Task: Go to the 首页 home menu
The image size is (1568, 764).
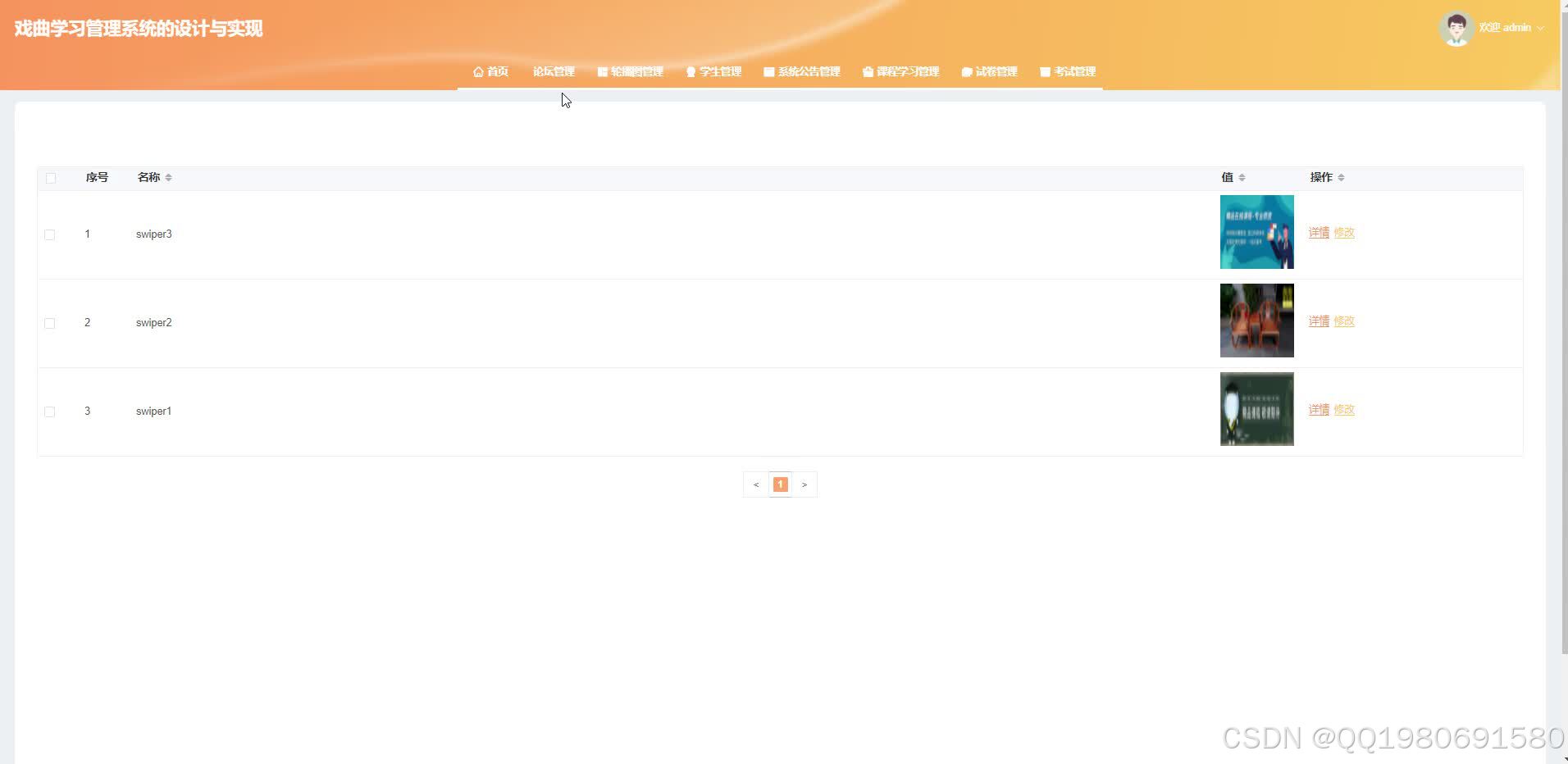Action: point(490,72)
